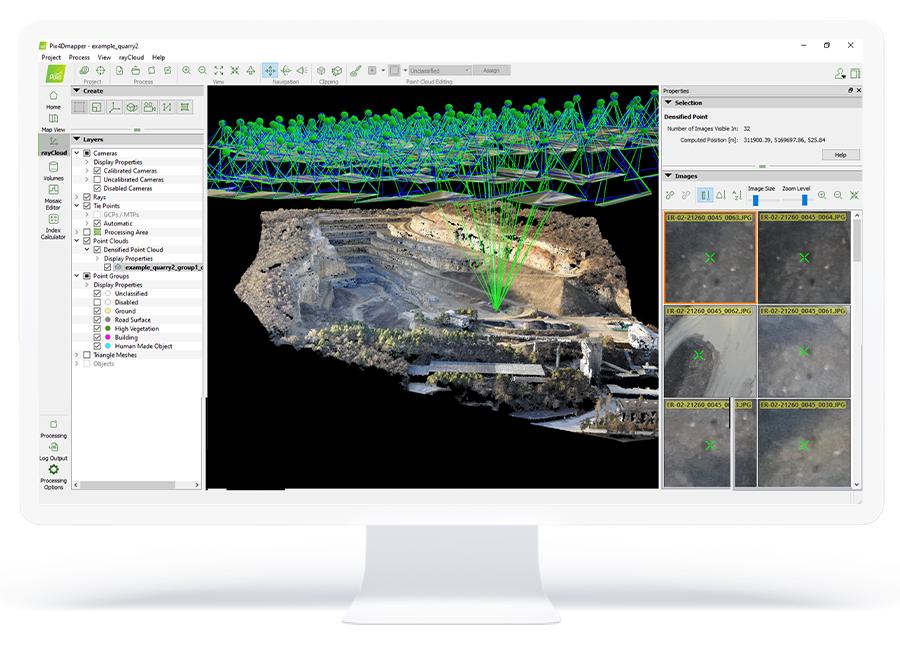
Task: Click new video animation camera icon
Action: [149, 107]
